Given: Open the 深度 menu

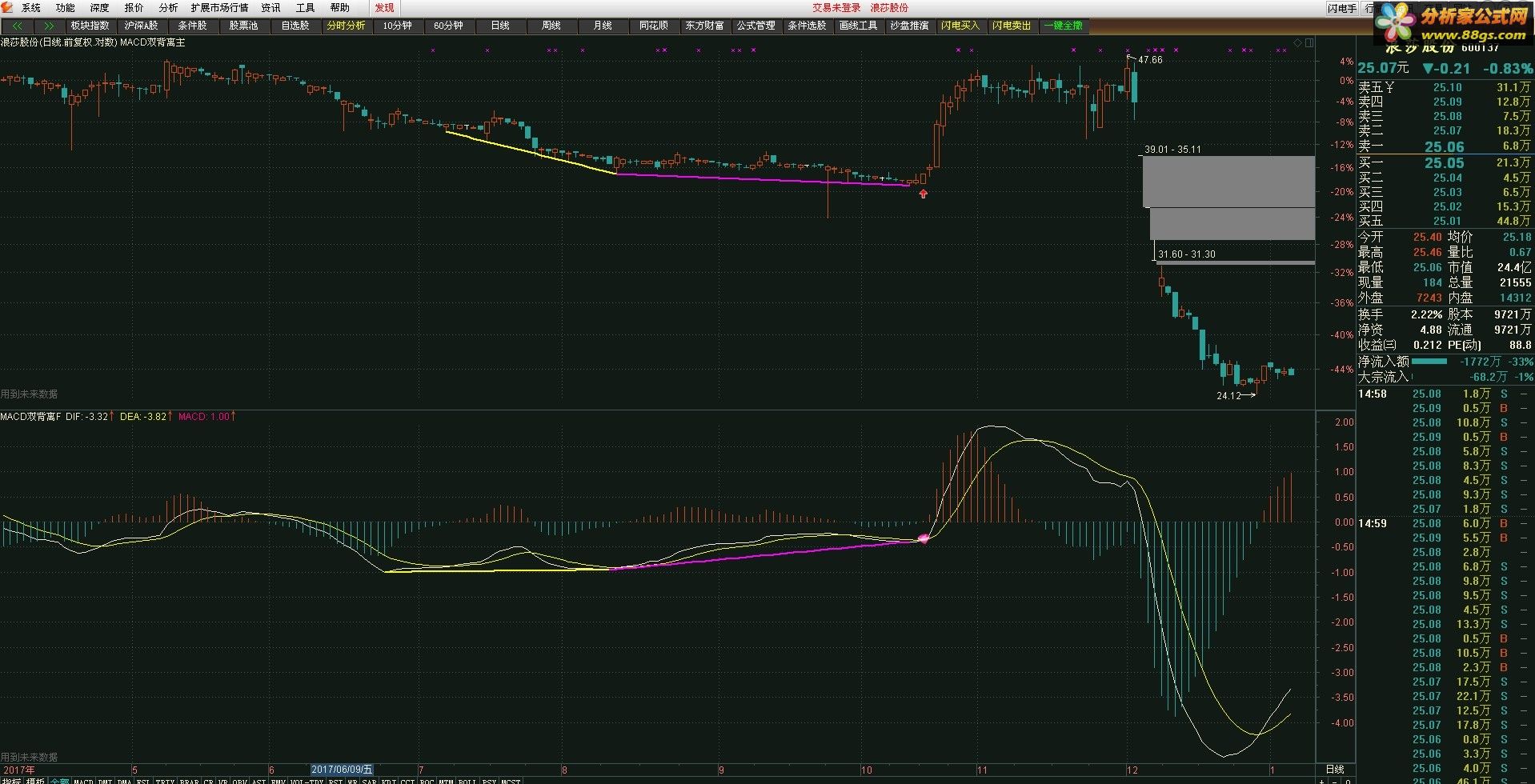Looking at the screenshot, I should (99, 7).
